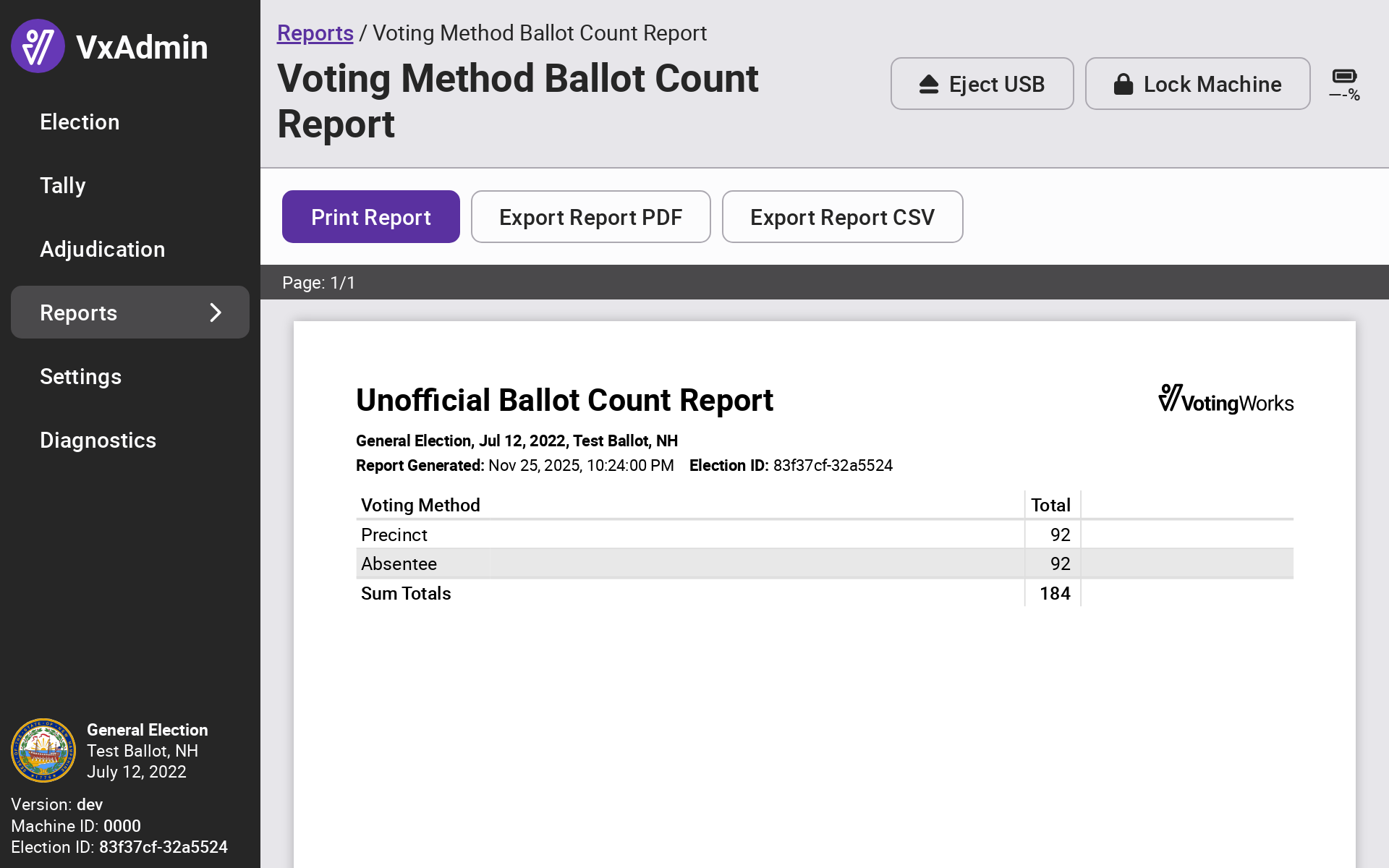Click the Sum Totals row
This screenshot has height=868, width=1389.
pos(406,593)
